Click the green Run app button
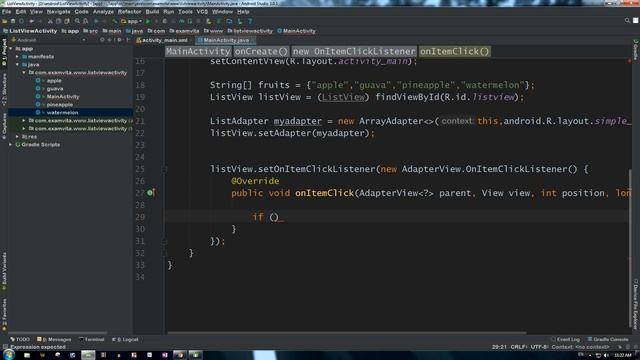The image size is (640, 360). pyautogui.click(x=148, y=21)
